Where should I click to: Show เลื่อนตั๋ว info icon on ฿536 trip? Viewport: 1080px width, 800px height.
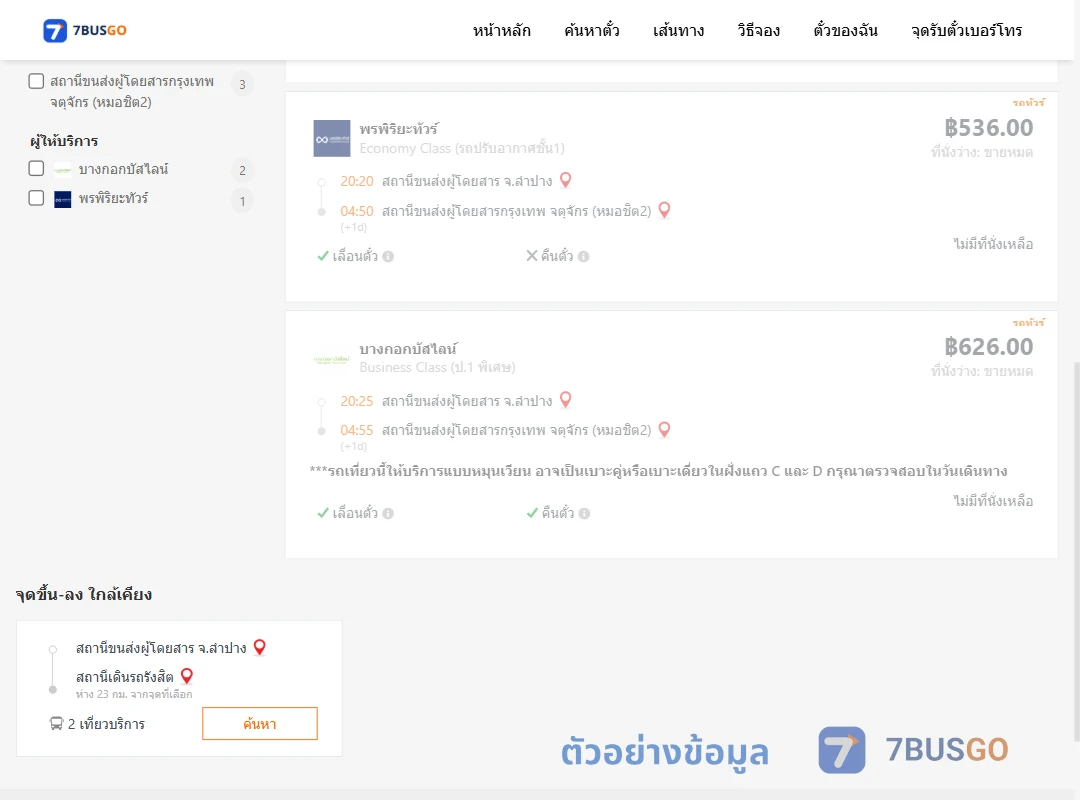[388, 256]
